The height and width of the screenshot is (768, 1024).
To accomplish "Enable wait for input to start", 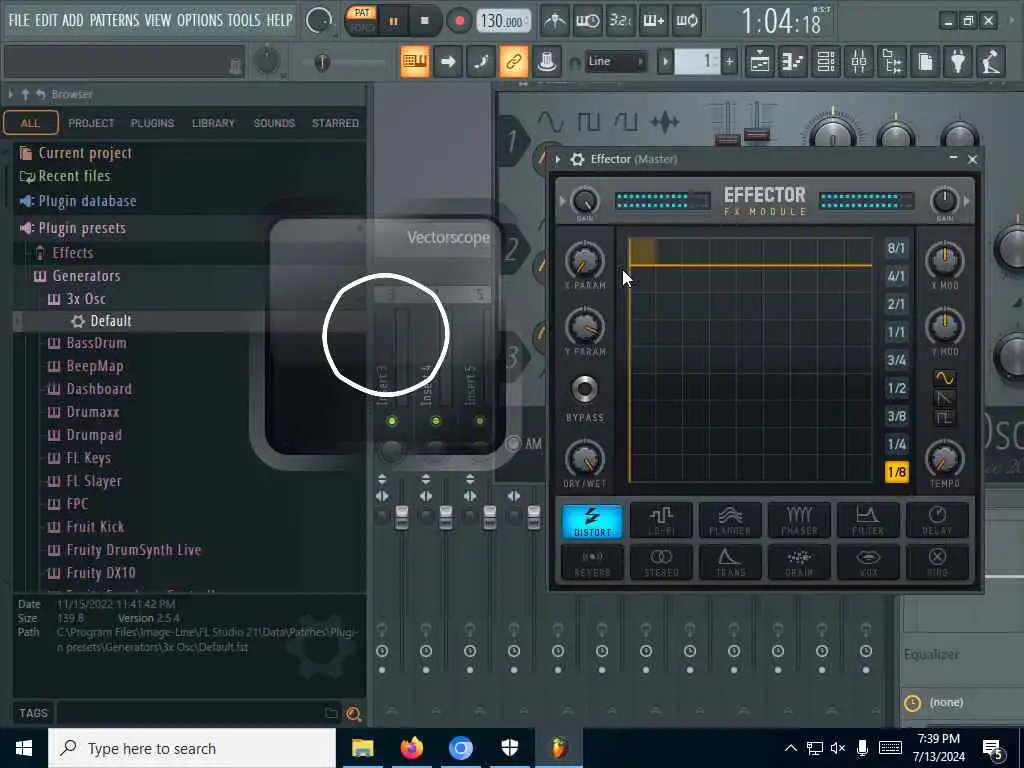I will click(x=588, y=21).
